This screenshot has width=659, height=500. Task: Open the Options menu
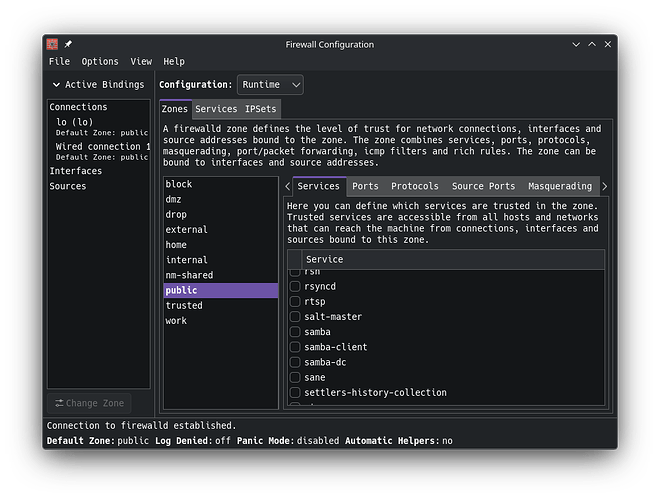(x=100, y=61)
